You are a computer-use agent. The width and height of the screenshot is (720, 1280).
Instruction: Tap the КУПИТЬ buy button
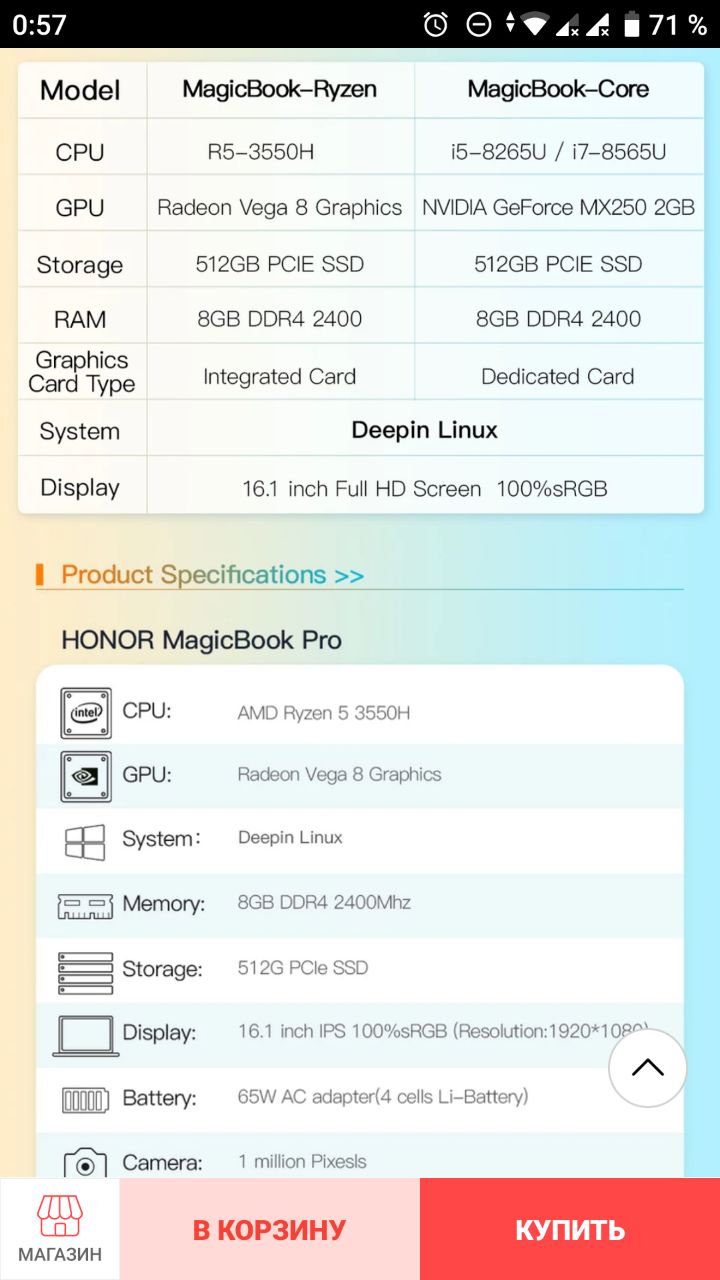pyautogui.click(x=570, y=1229)
